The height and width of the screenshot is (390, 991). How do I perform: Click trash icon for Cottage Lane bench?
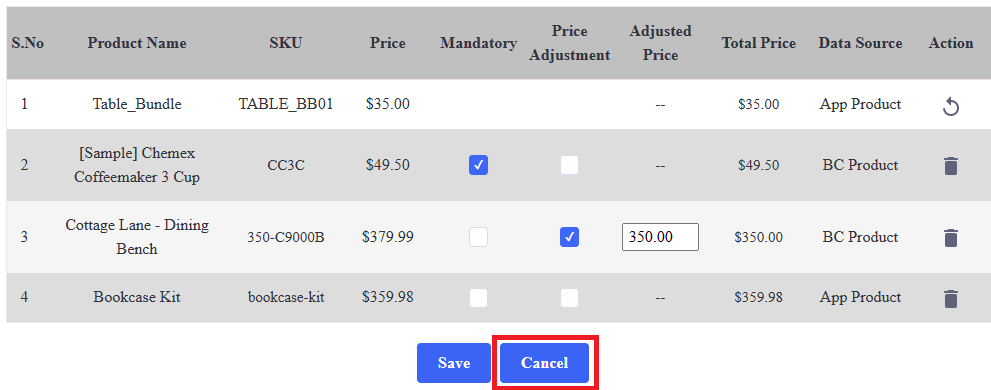(x=951, y=238)
